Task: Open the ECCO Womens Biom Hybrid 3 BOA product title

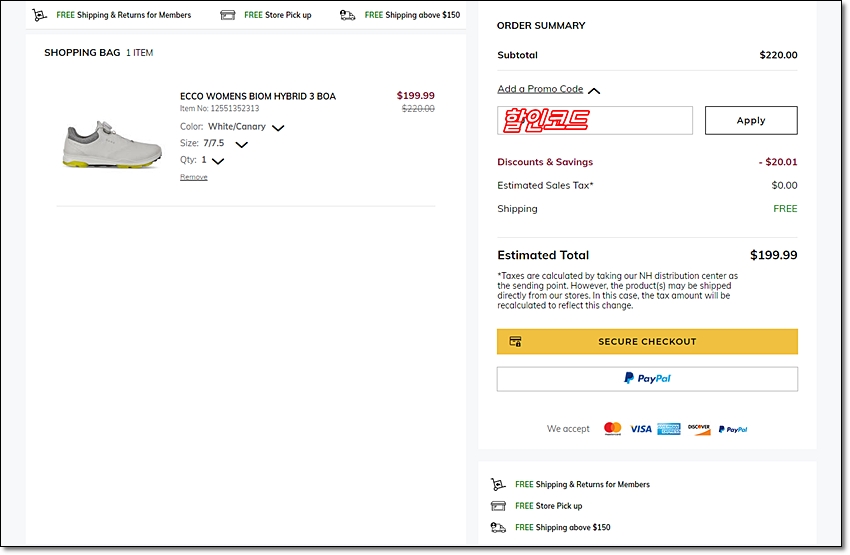Action: (x=258, y=96)
